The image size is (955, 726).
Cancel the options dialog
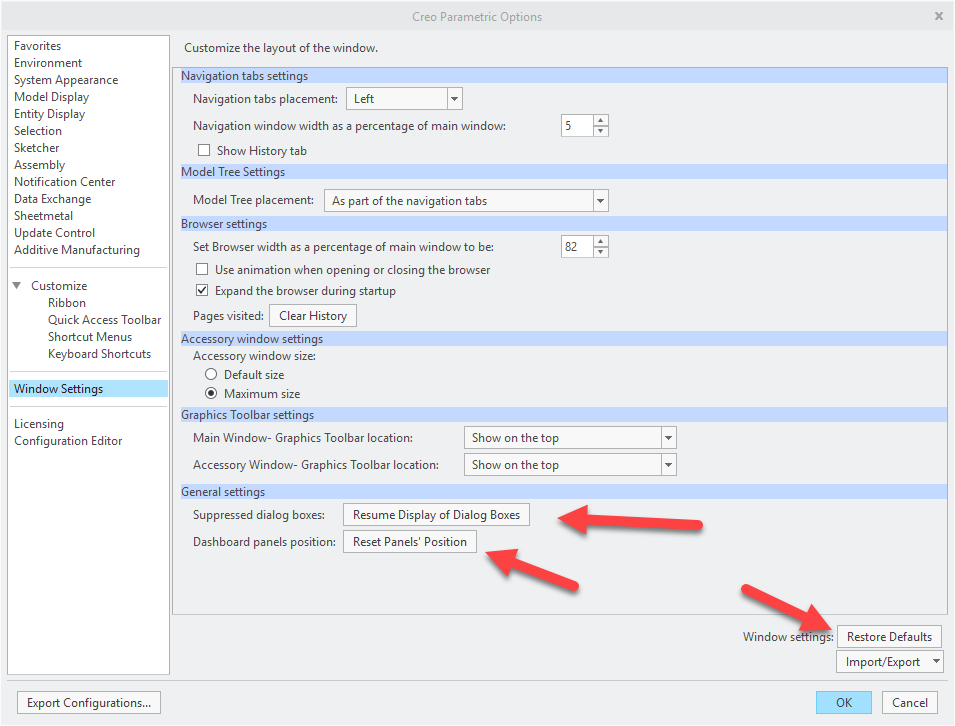tap(910, 703)
